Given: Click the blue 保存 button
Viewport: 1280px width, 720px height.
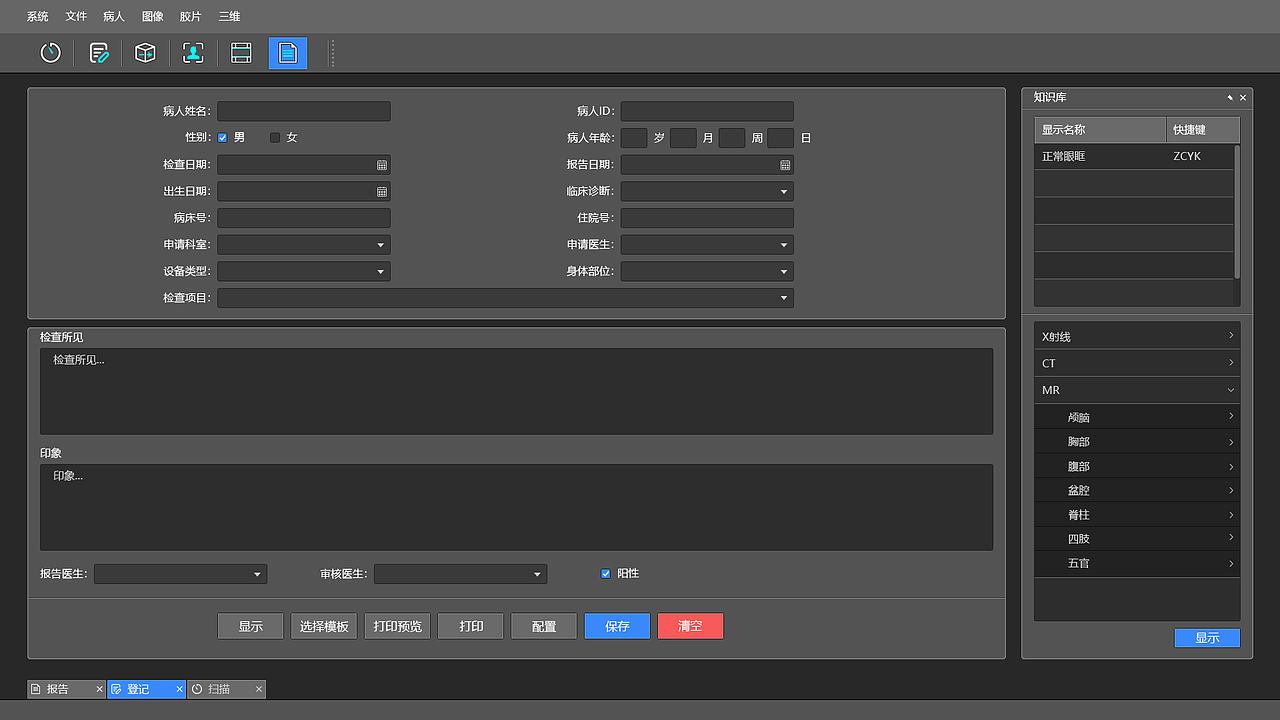Looking at the screenshot, I should coord(617,626).
